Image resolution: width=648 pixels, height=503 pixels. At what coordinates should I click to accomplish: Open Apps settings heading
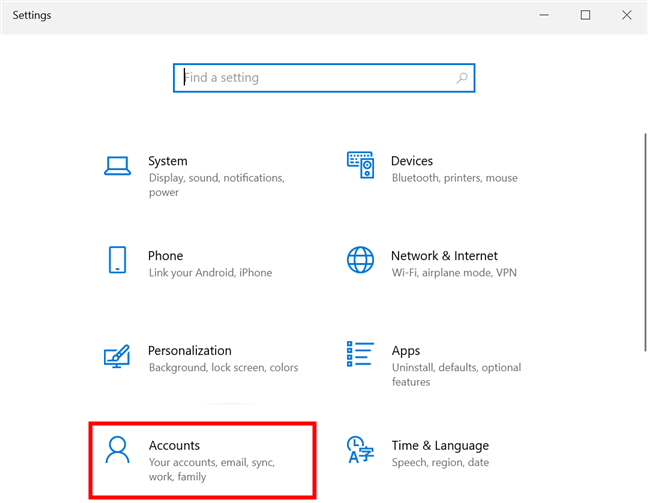point(406,351)
